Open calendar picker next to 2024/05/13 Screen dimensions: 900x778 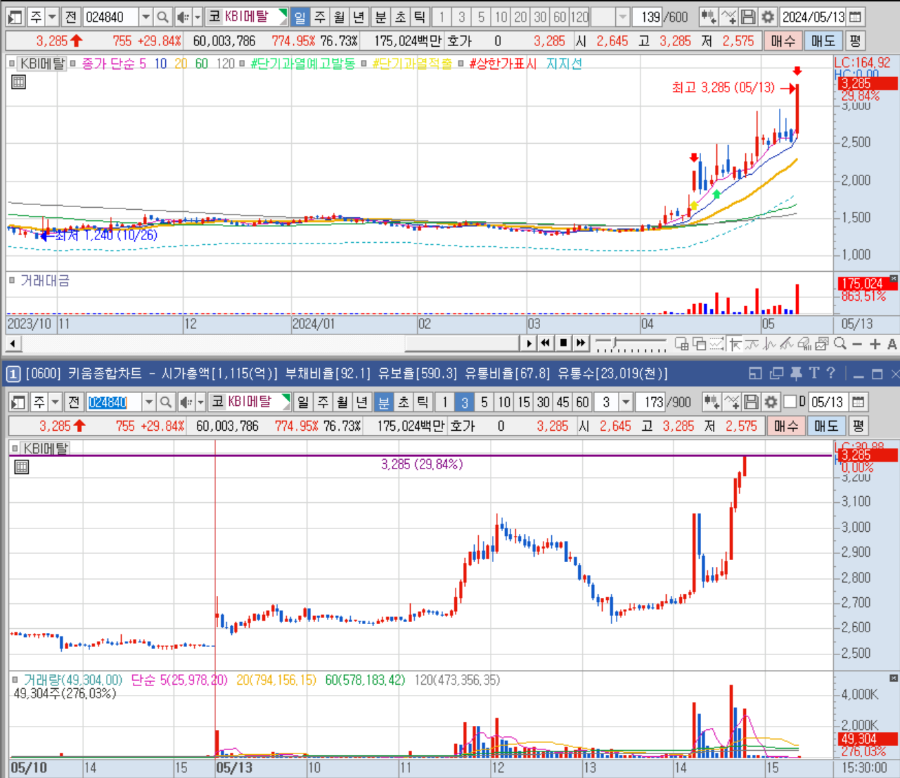(x=855, y=17)
